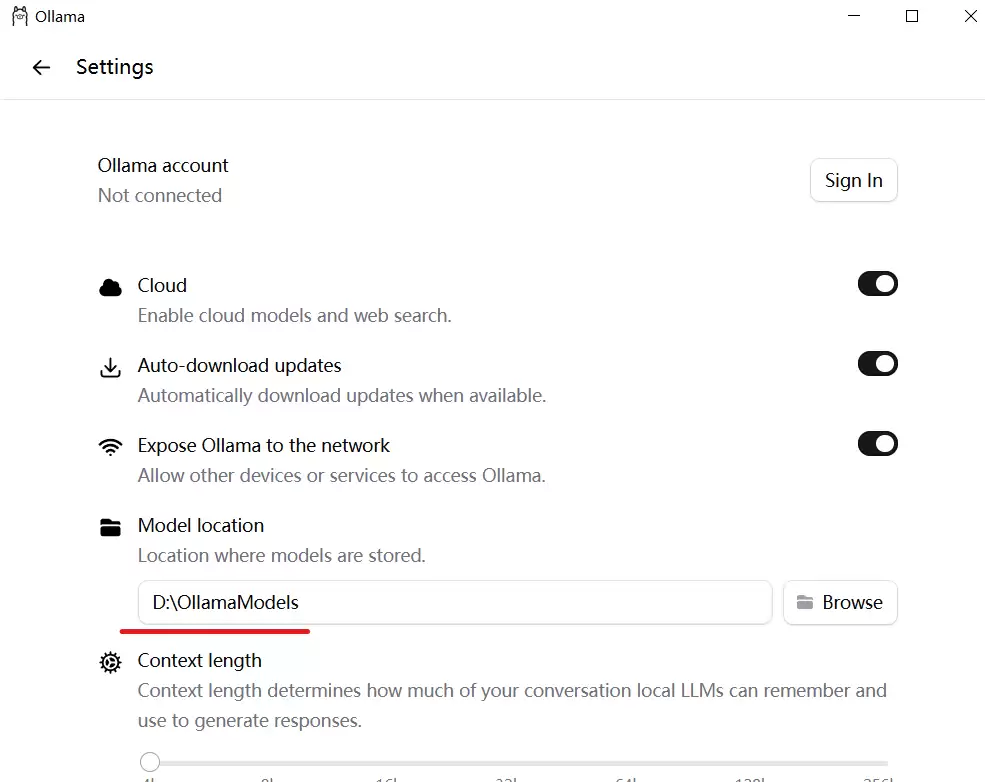Minimize the Ollama window

[x=853, y=16]
